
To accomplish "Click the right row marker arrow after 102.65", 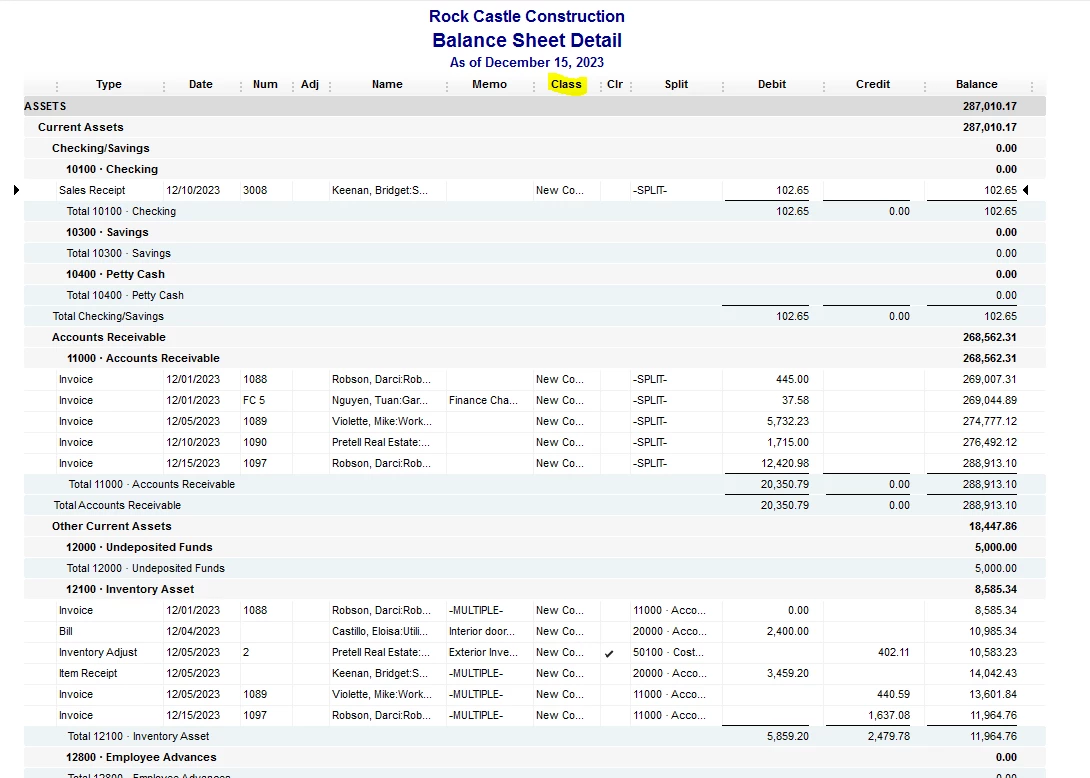I will 1025,190.
